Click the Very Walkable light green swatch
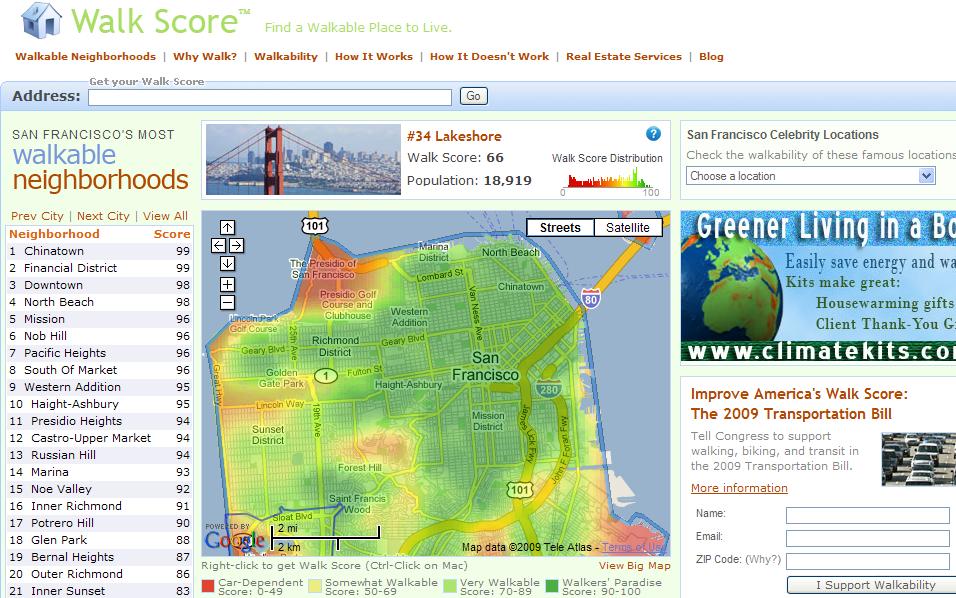The width and height of the screenshot is (956, 598). 450,586
